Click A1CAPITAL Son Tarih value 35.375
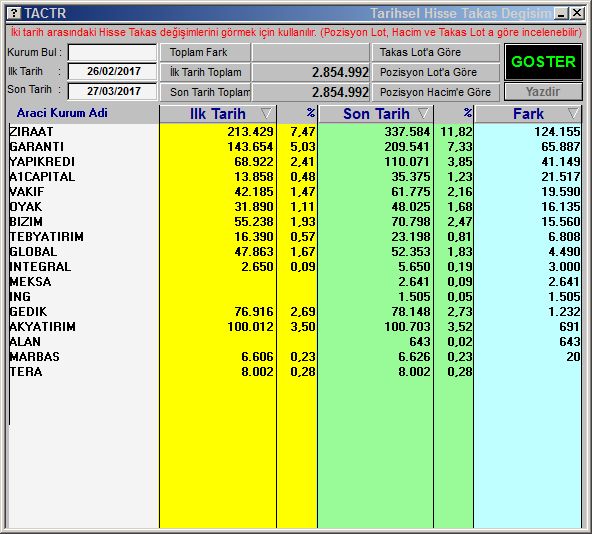The image size is (592, 534). click(x=411, y=176)
